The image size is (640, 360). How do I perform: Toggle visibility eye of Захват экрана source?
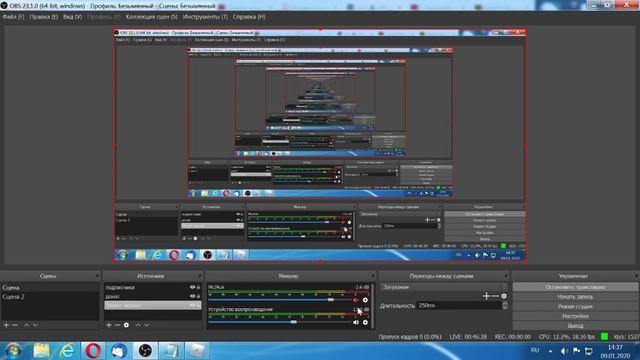[x=192, y=305]
